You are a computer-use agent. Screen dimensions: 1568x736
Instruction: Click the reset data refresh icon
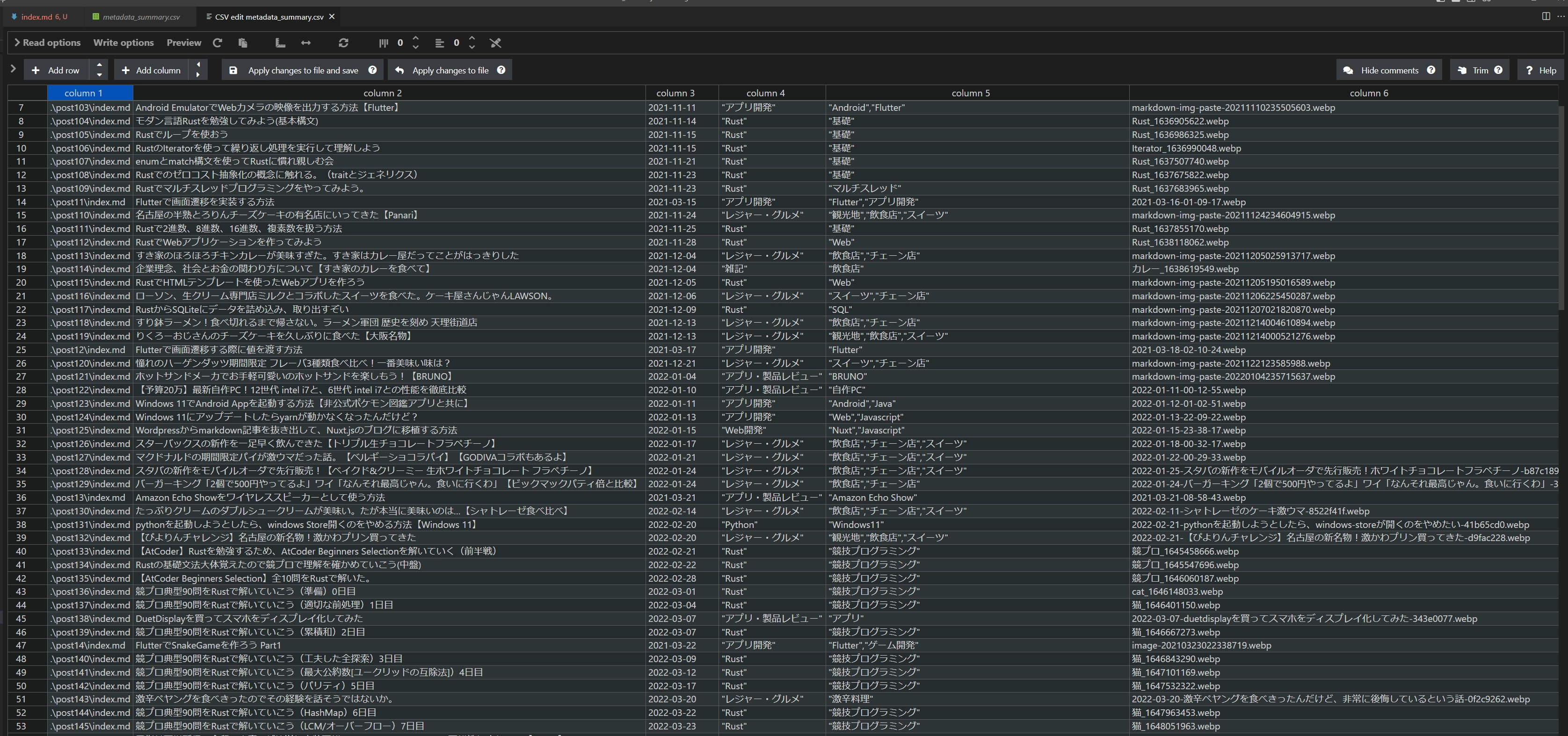[344, 43]
